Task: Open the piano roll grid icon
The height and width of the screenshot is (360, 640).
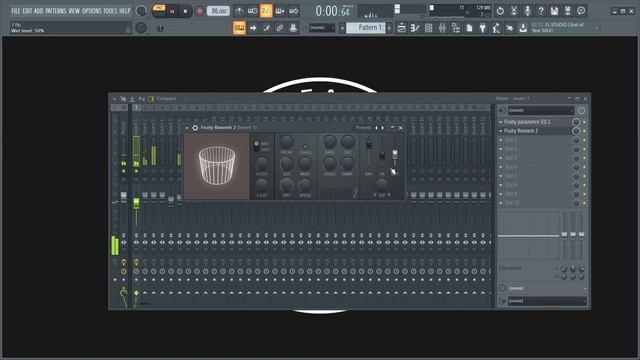Action: 429,28
